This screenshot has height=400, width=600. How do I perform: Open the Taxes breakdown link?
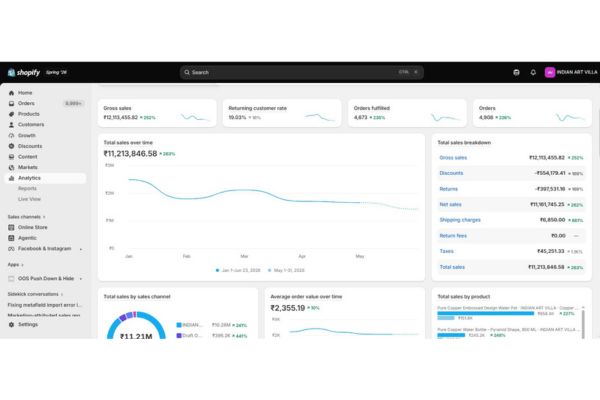coord(447,251)
